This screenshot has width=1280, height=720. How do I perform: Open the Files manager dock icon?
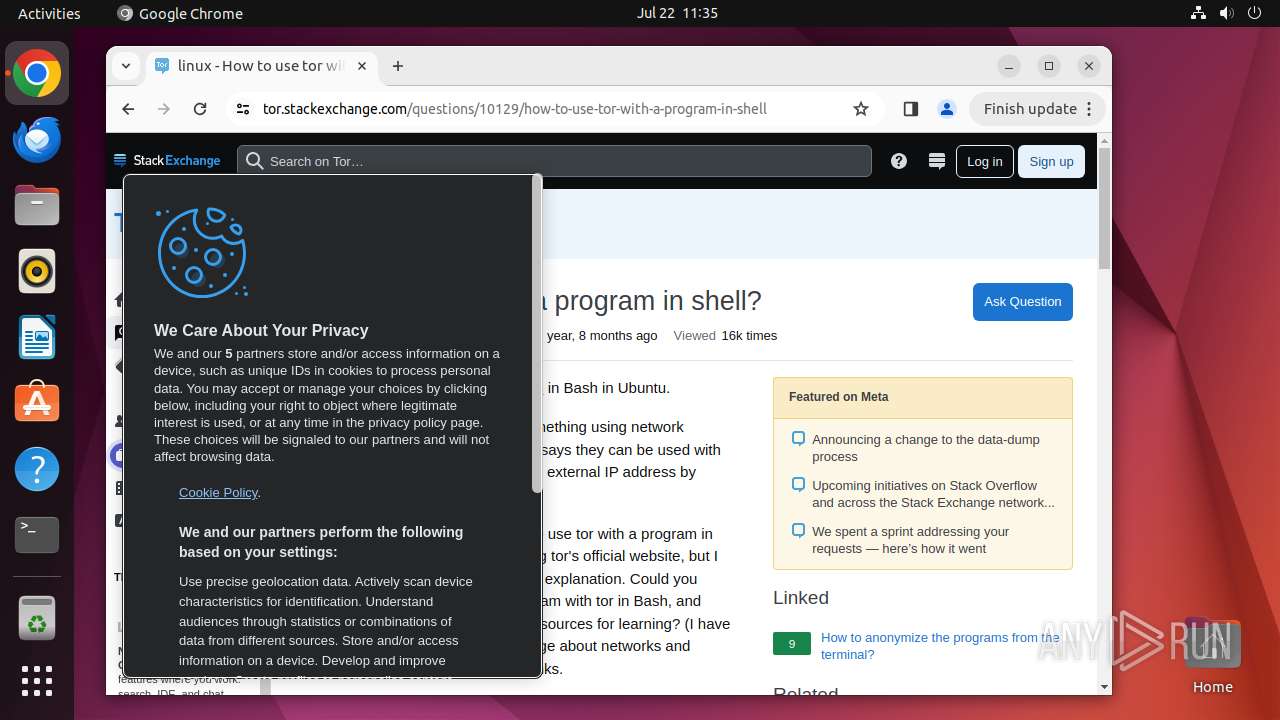(x=37, y=206)
